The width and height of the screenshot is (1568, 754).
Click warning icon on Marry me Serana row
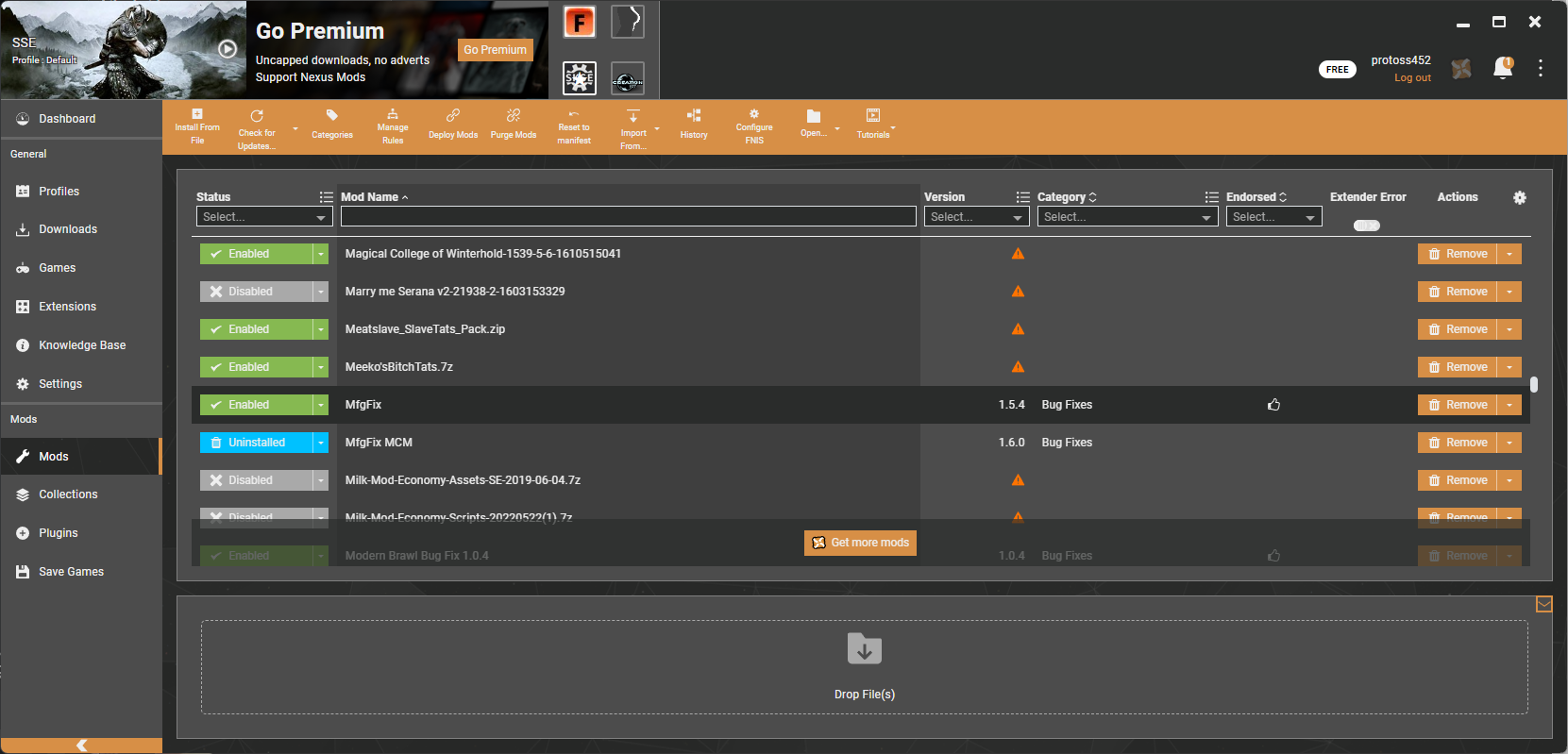[x=1018, y=292]
